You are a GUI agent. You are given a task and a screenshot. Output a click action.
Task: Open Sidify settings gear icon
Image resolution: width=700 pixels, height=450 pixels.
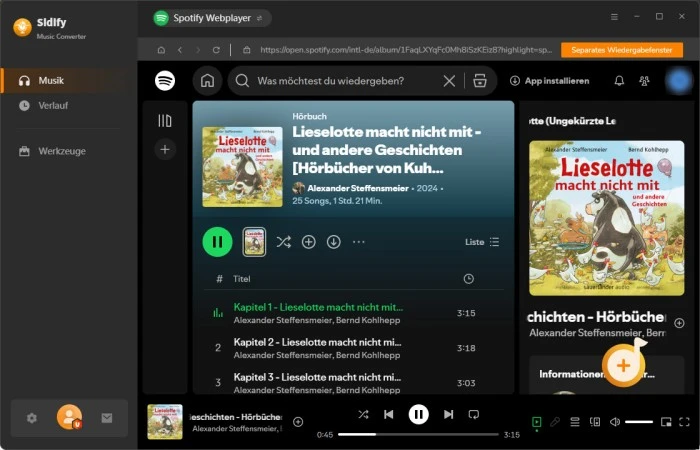[31, 418]
